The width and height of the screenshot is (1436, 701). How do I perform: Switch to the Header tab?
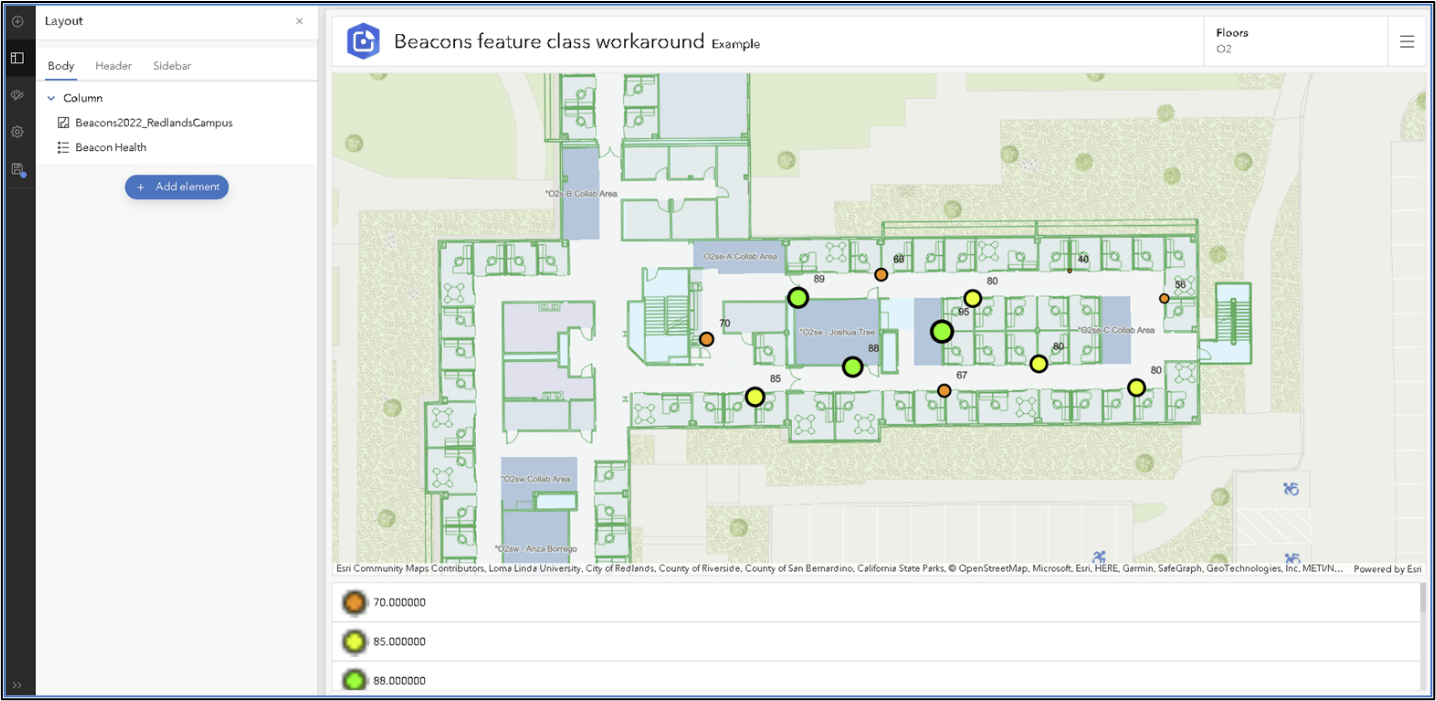[x=113, y=66]
